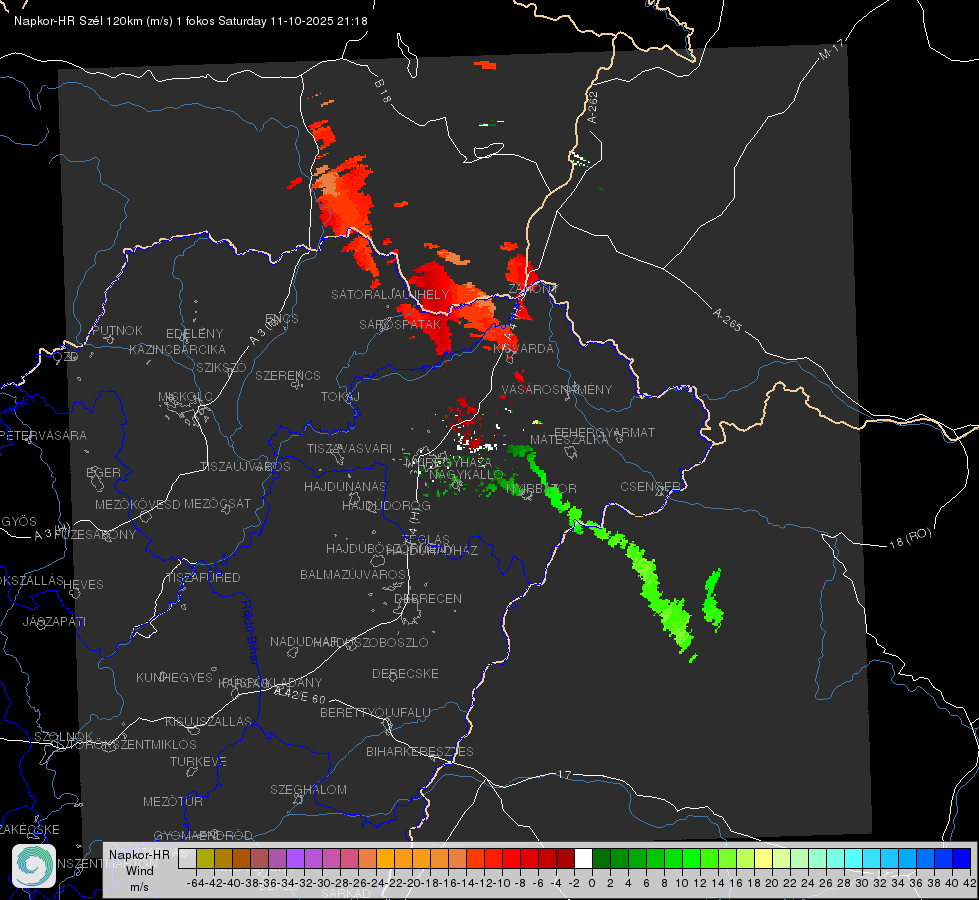Select the white swatch in the wind legend
The height and width of the screenshot is (900, 979).
click(583, 858)
